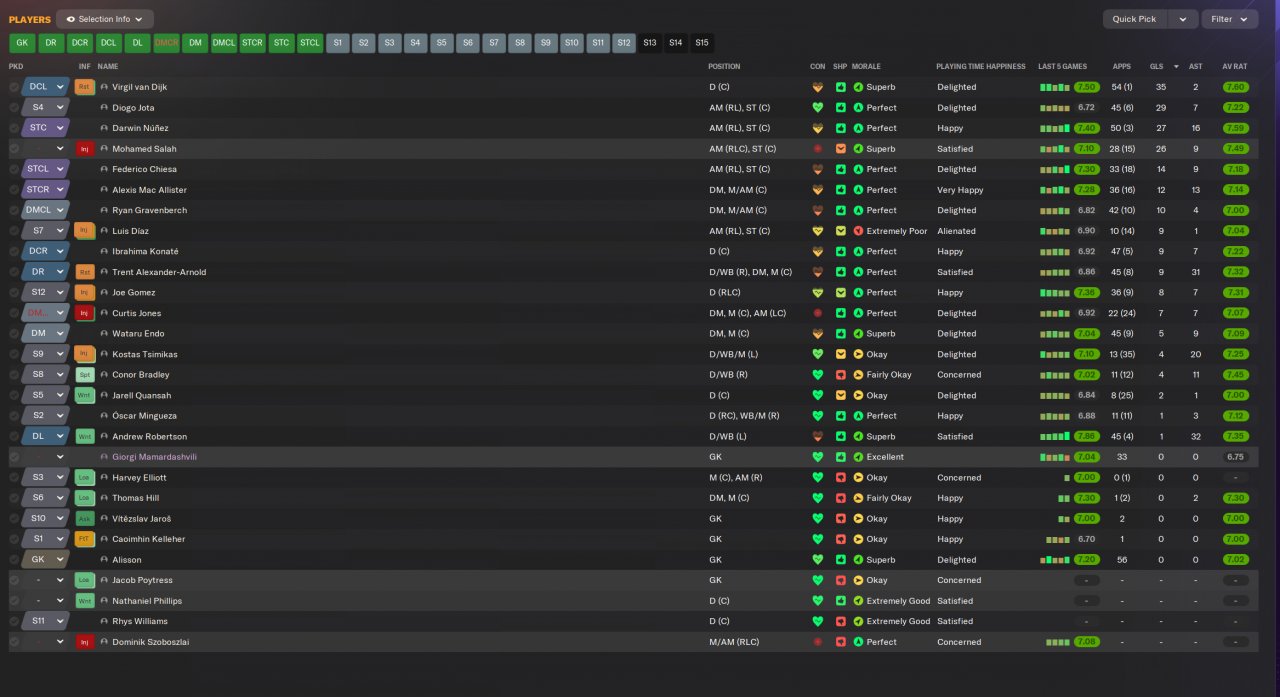The width and height of the screenshot is (1280, 697).
Task: Click Darwin Núñez's condition heart icon
Action: [818, 128]
